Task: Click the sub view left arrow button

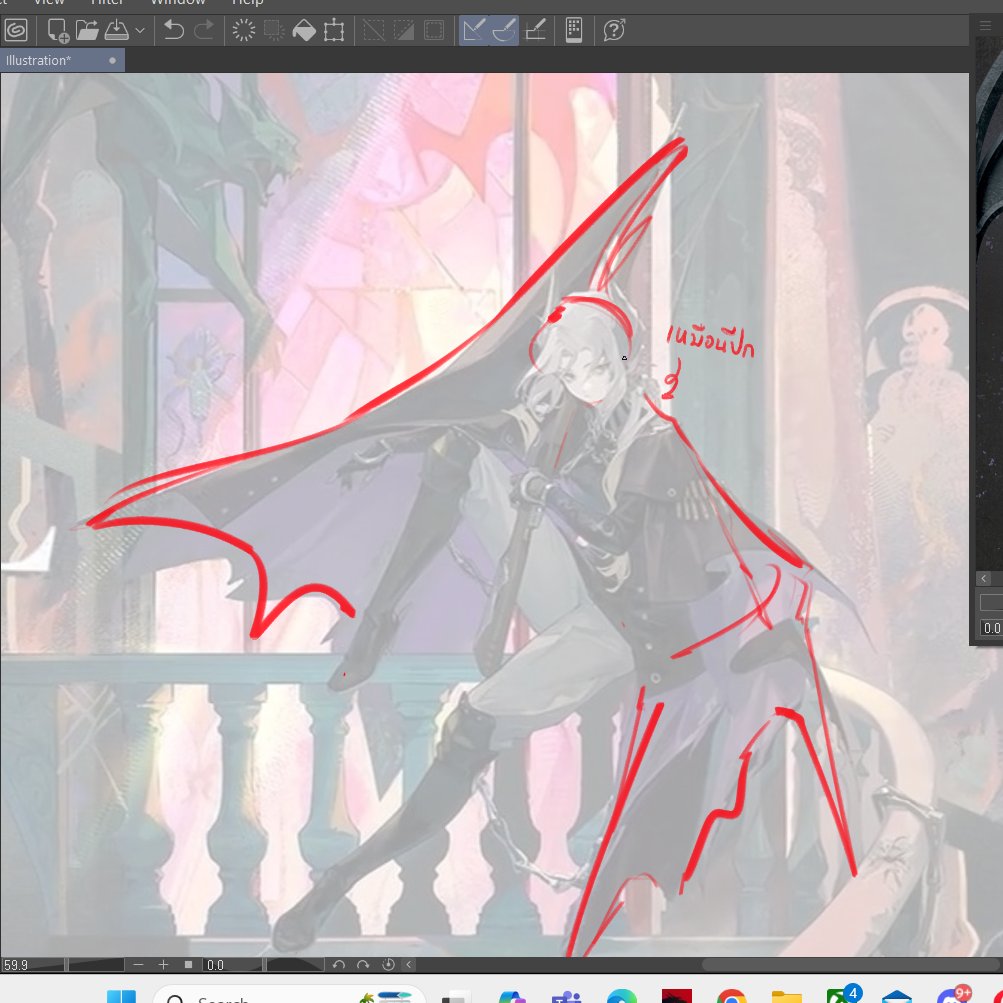Action: (x=984, y=579)
